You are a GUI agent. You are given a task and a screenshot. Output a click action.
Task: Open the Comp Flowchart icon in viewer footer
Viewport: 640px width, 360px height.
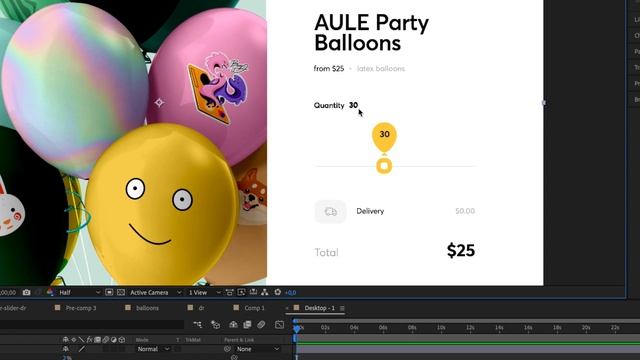265,292
